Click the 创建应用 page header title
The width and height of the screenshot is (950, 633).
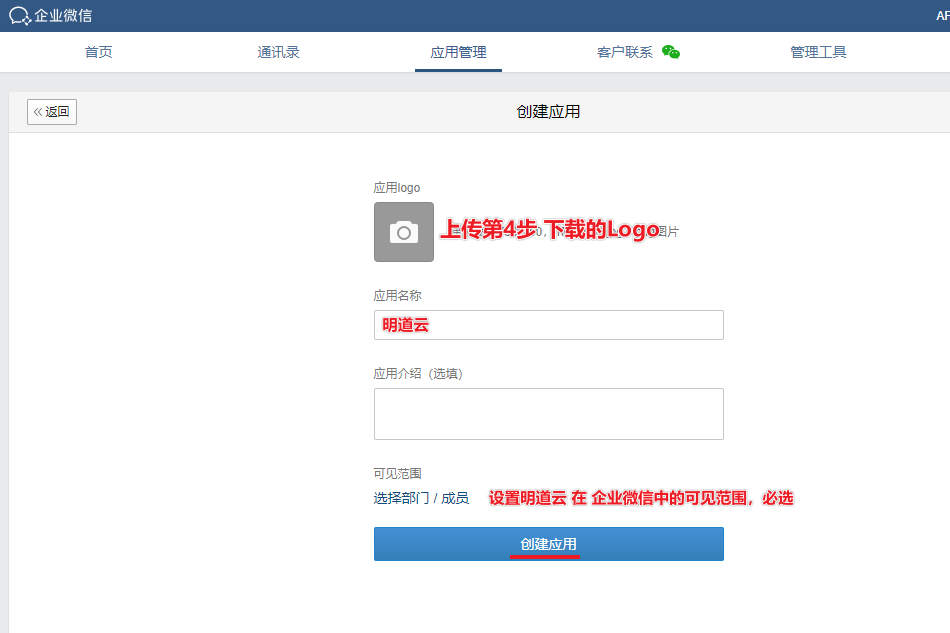pos(548,111)
